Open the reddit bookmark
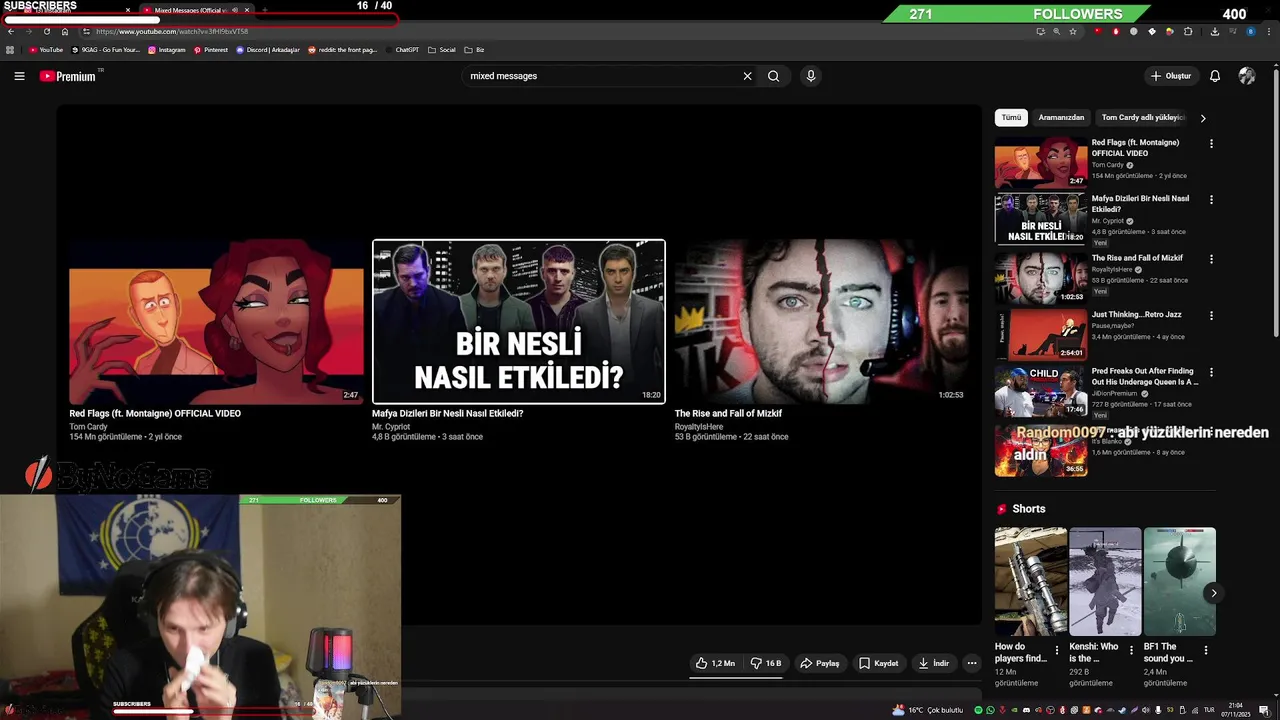1280x720 pixels. [343, 50]
